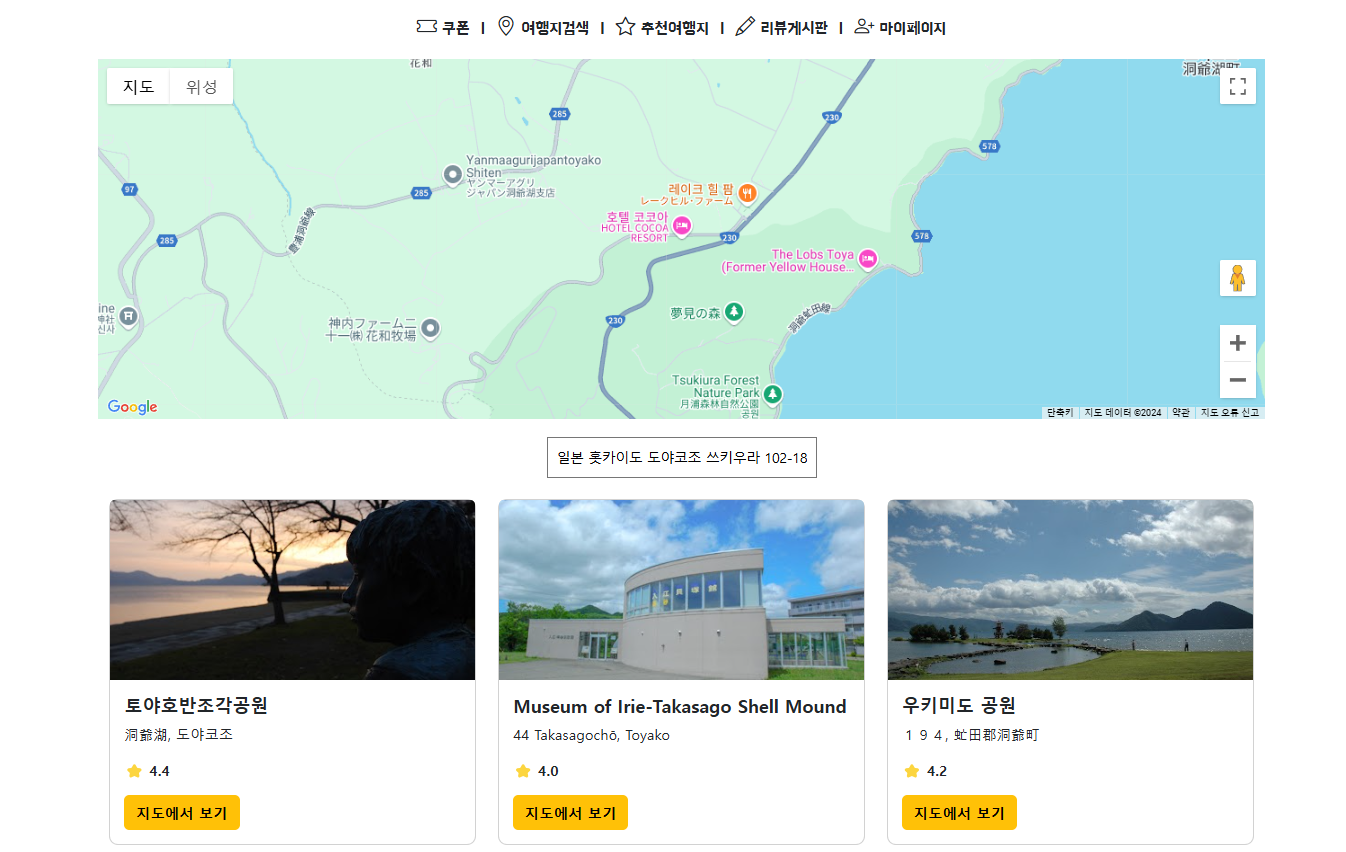Viewport: 1346px width, 852px height.
Task: Click the 神内ファーム gray map marker
Action: pyautogui.click(x=430, y=328)
